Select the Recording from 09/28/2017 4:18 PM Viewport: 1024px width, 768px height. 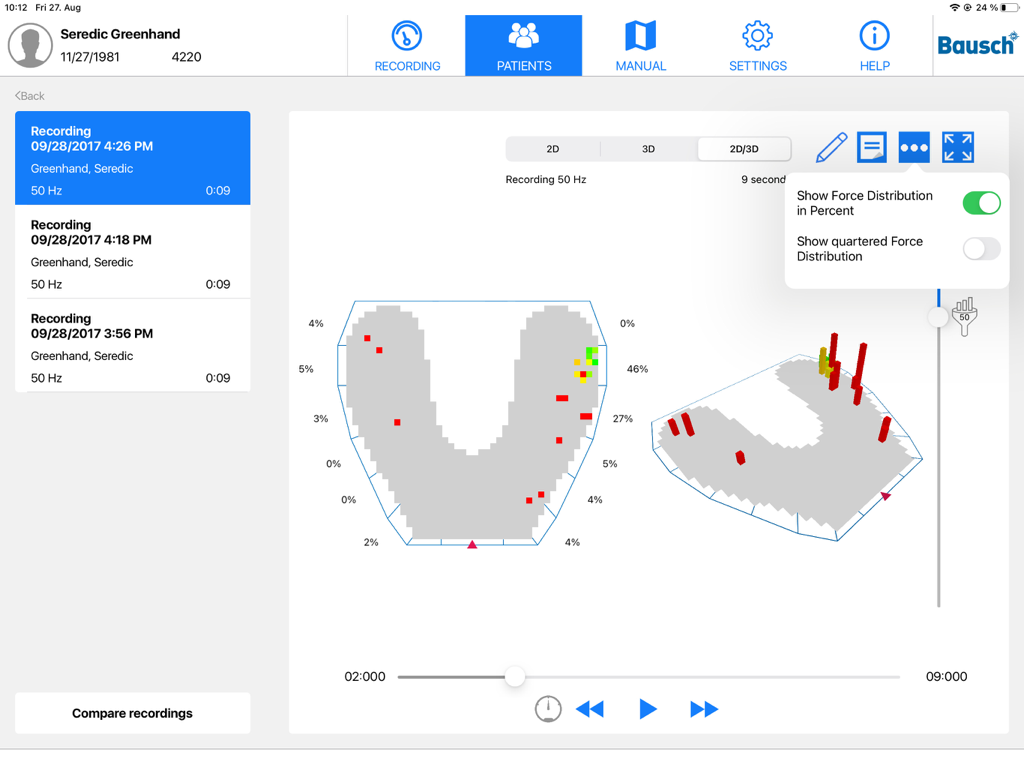132,252
